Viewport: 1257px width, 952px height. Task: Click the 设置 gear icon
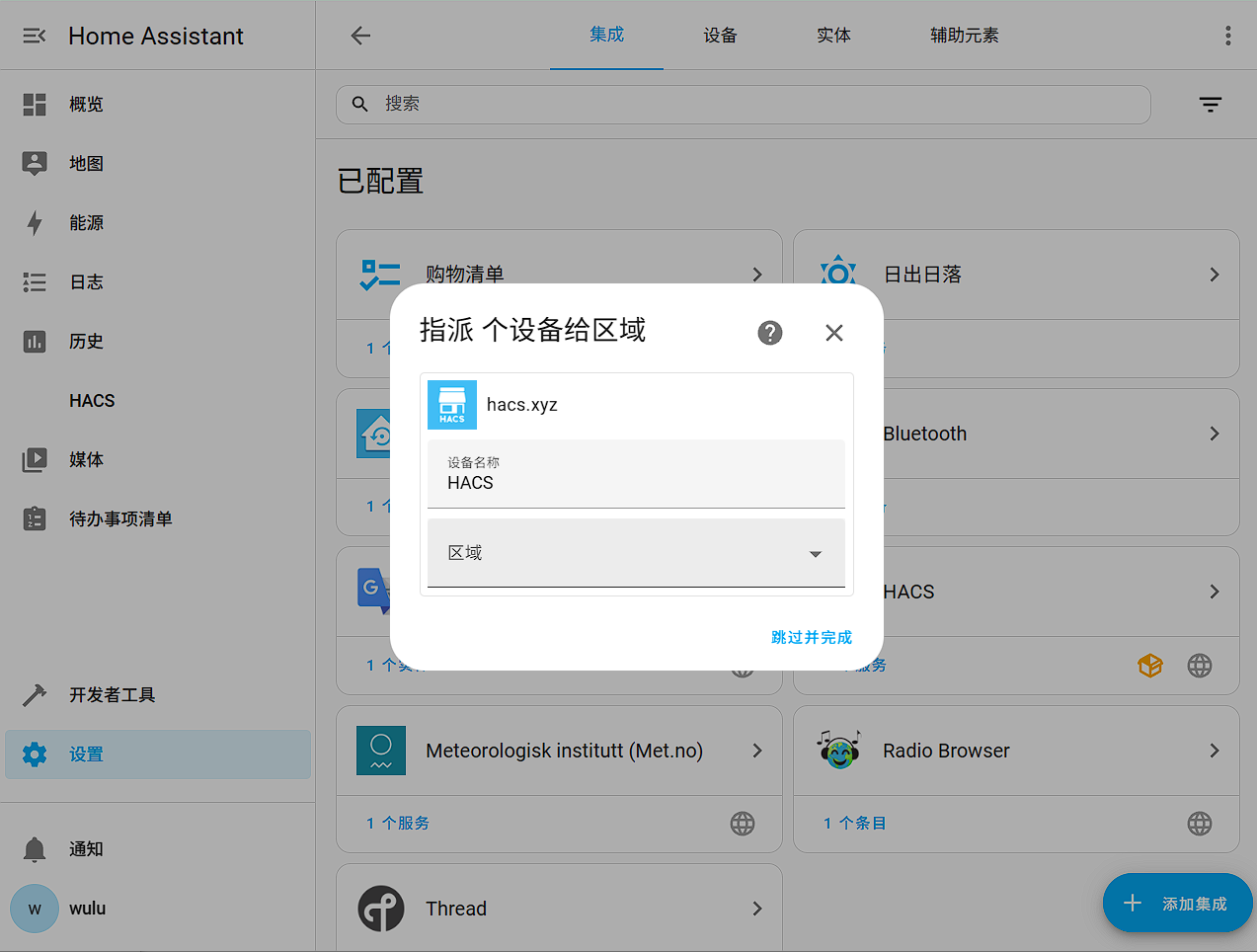coord(35,754)
